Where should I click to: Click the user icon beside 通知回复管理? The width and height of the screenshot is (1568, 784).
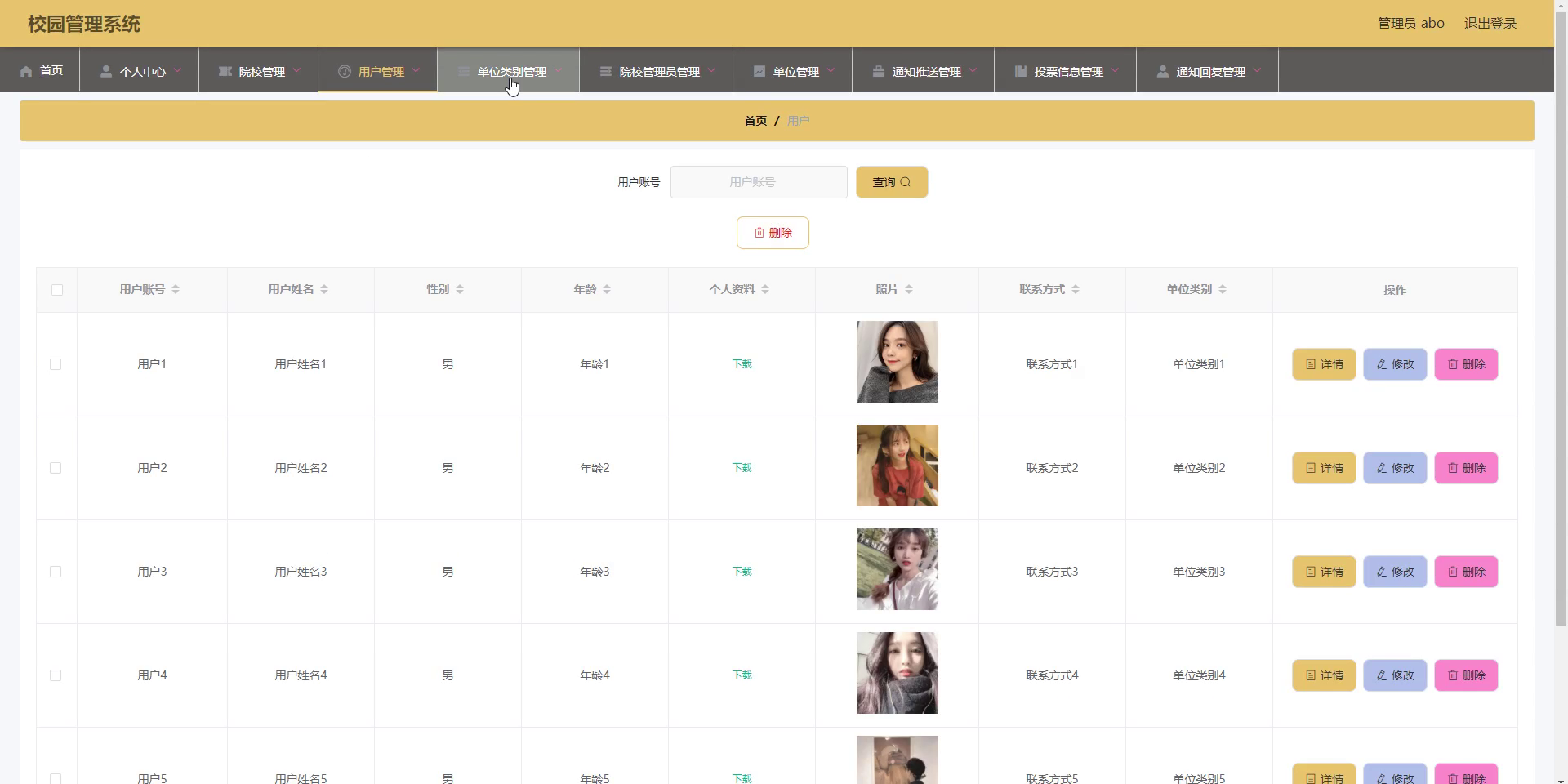click(x=1163, y=71)
